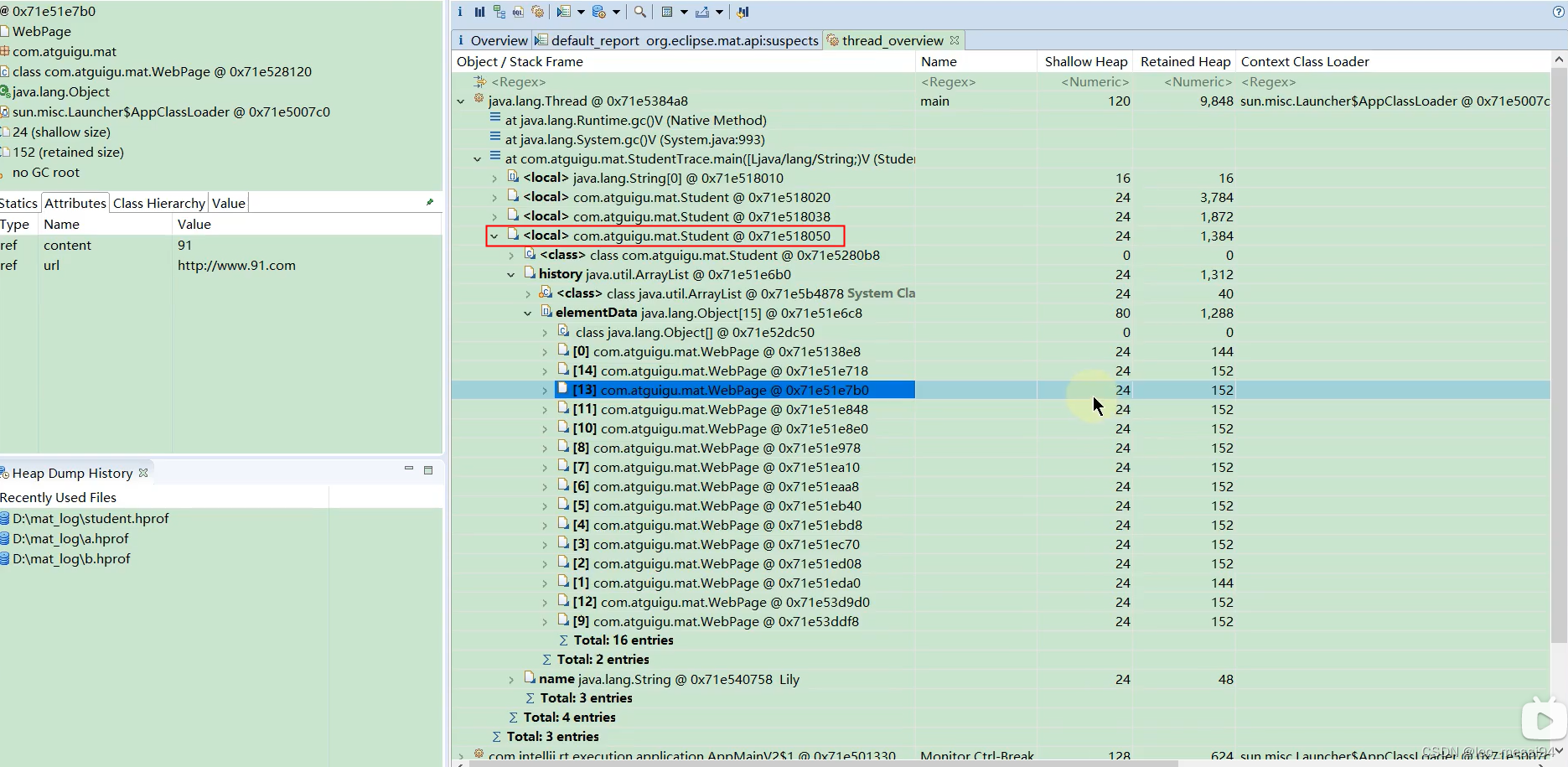Open the Overview info toolbar icon
Screen dimensions: 1568x767
(460, 12)
